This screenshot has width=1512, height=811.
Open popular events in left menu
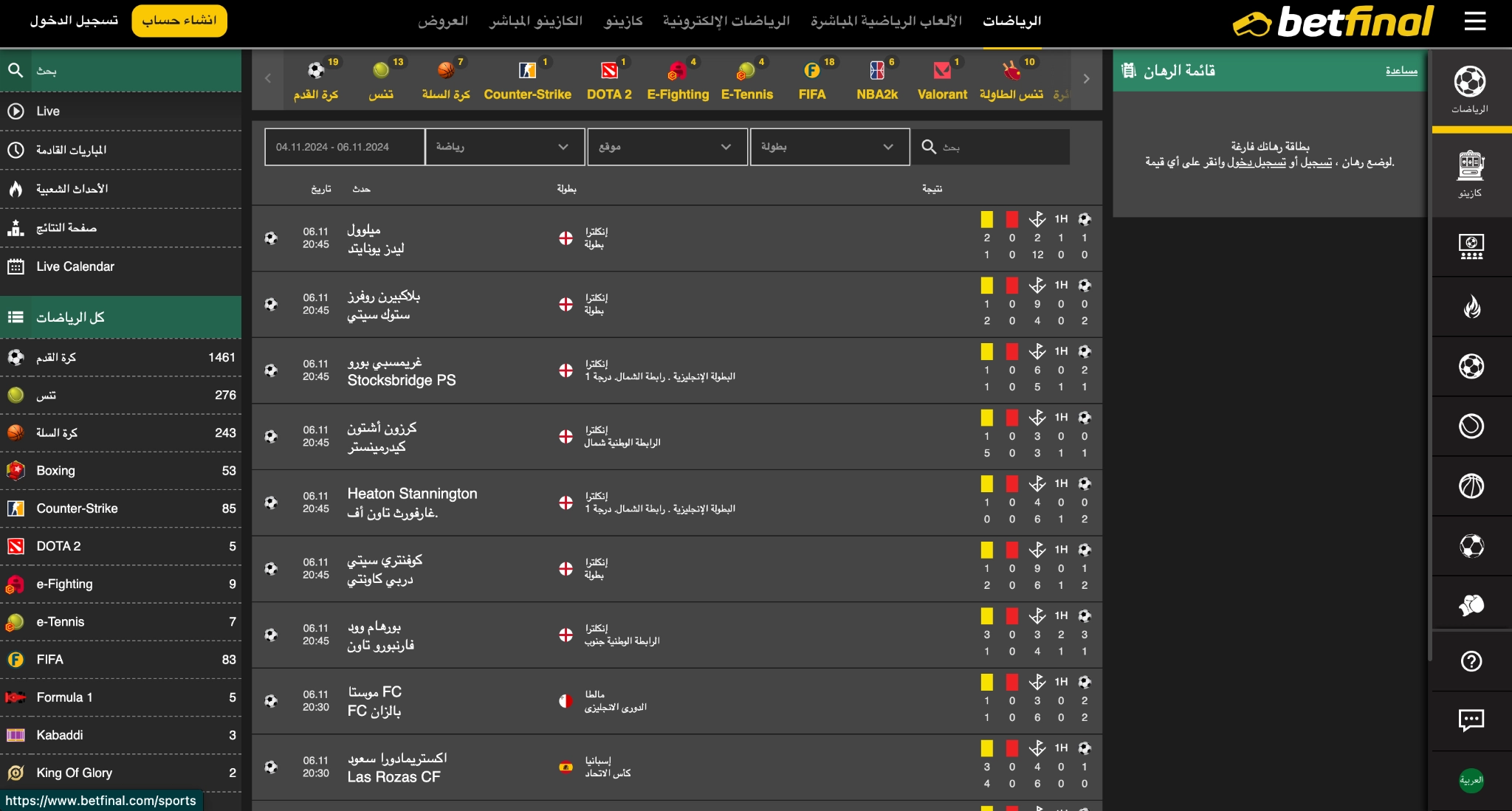(x=120, y=189)
